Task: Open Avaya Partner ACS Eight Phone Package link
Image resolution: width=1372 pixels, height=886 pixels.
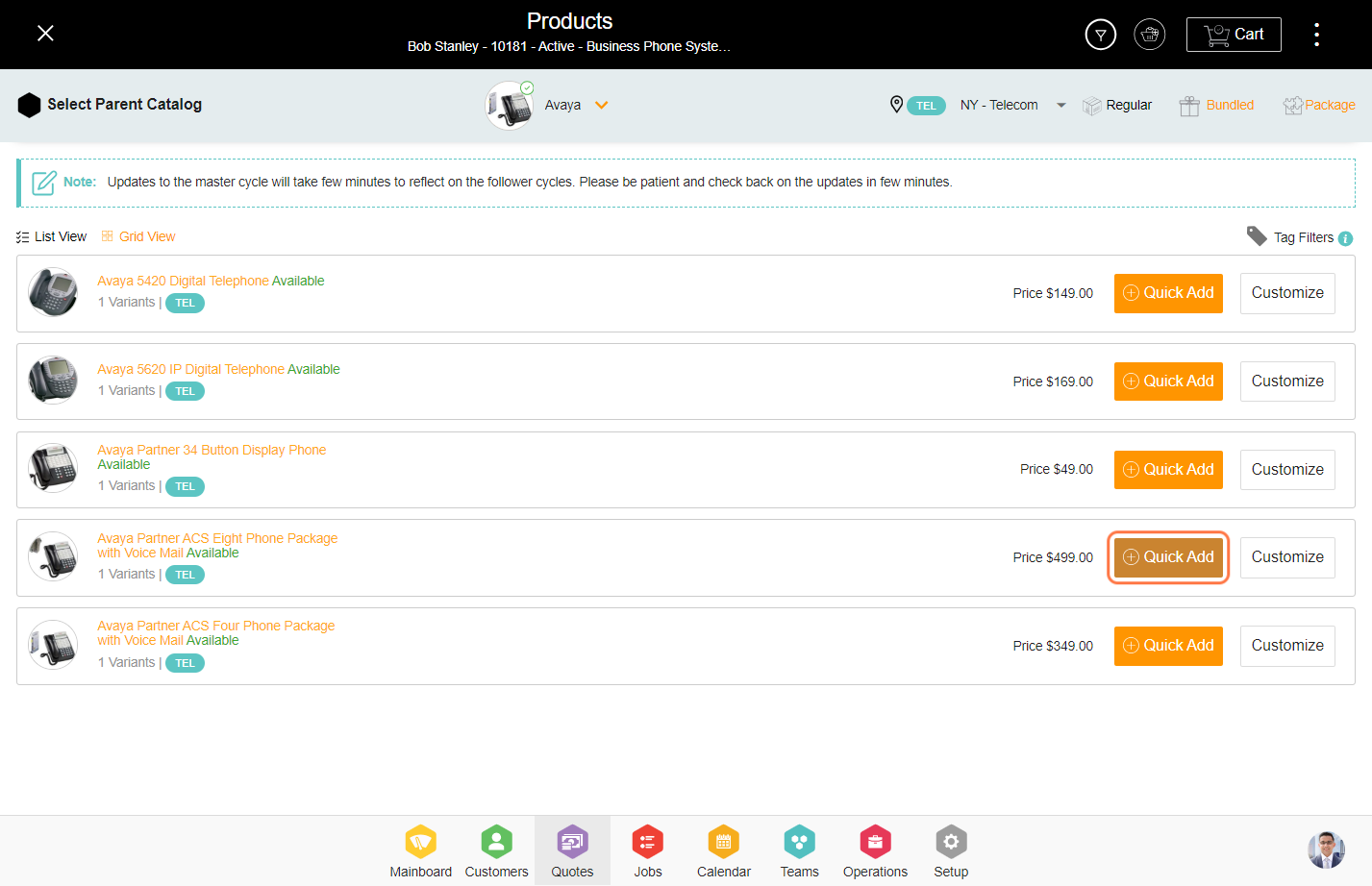Action: point(217,545)
